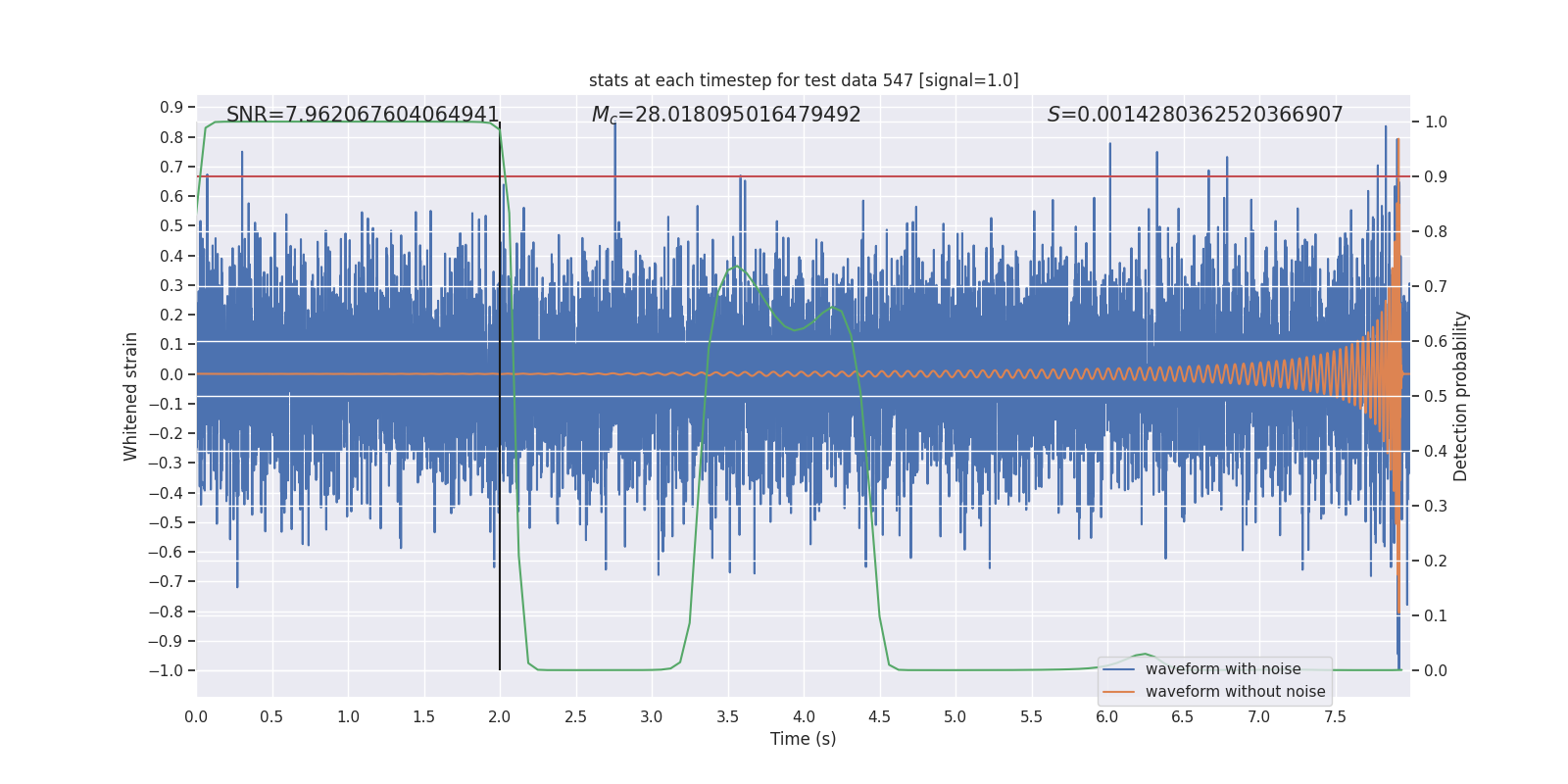
Task: Click the −1.0 tick on whitened strain axis
Action: (x=166, y=671)
